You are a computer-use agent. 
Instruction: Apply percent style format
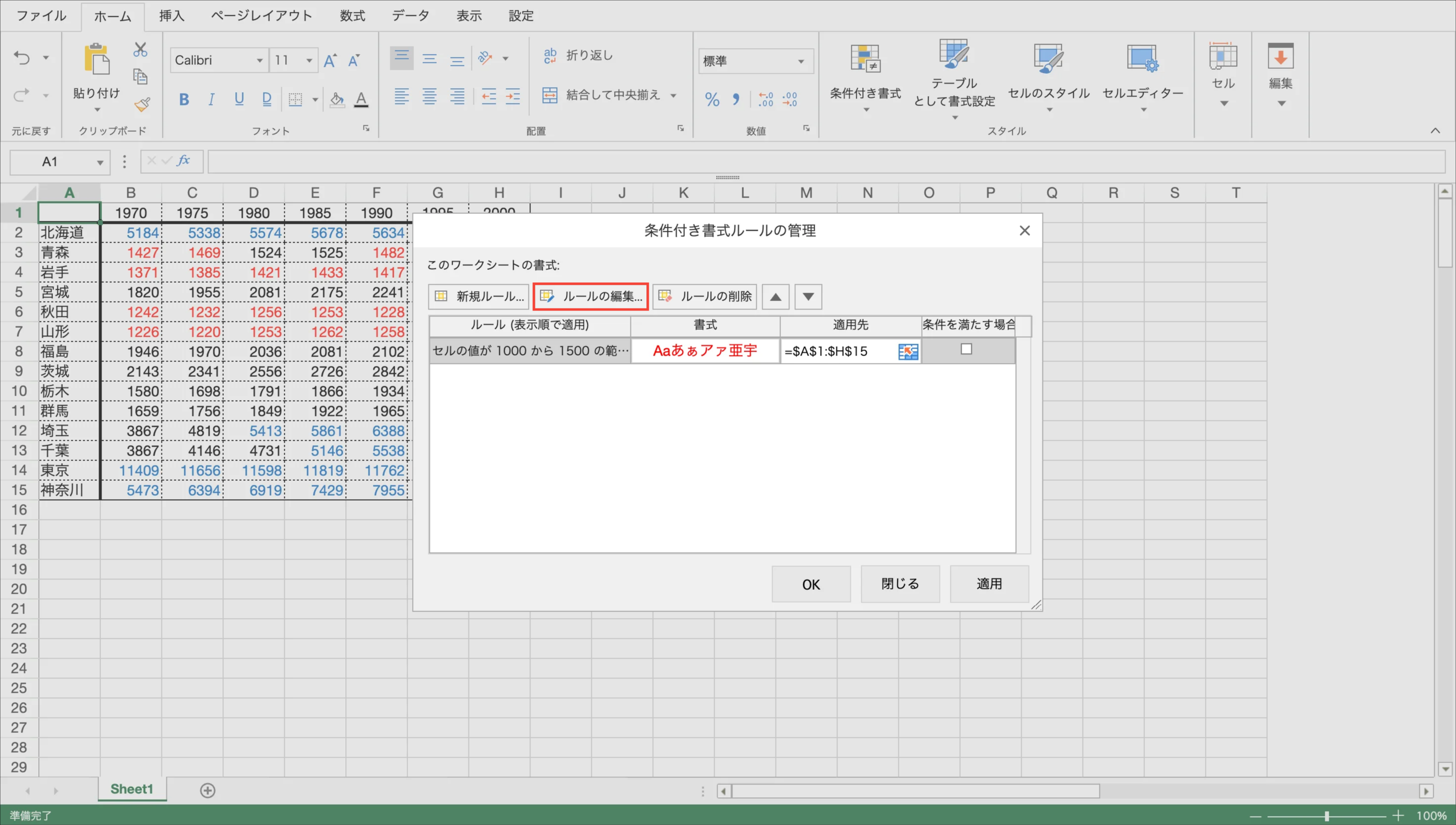pyautogui.click(x=712, y=100)
